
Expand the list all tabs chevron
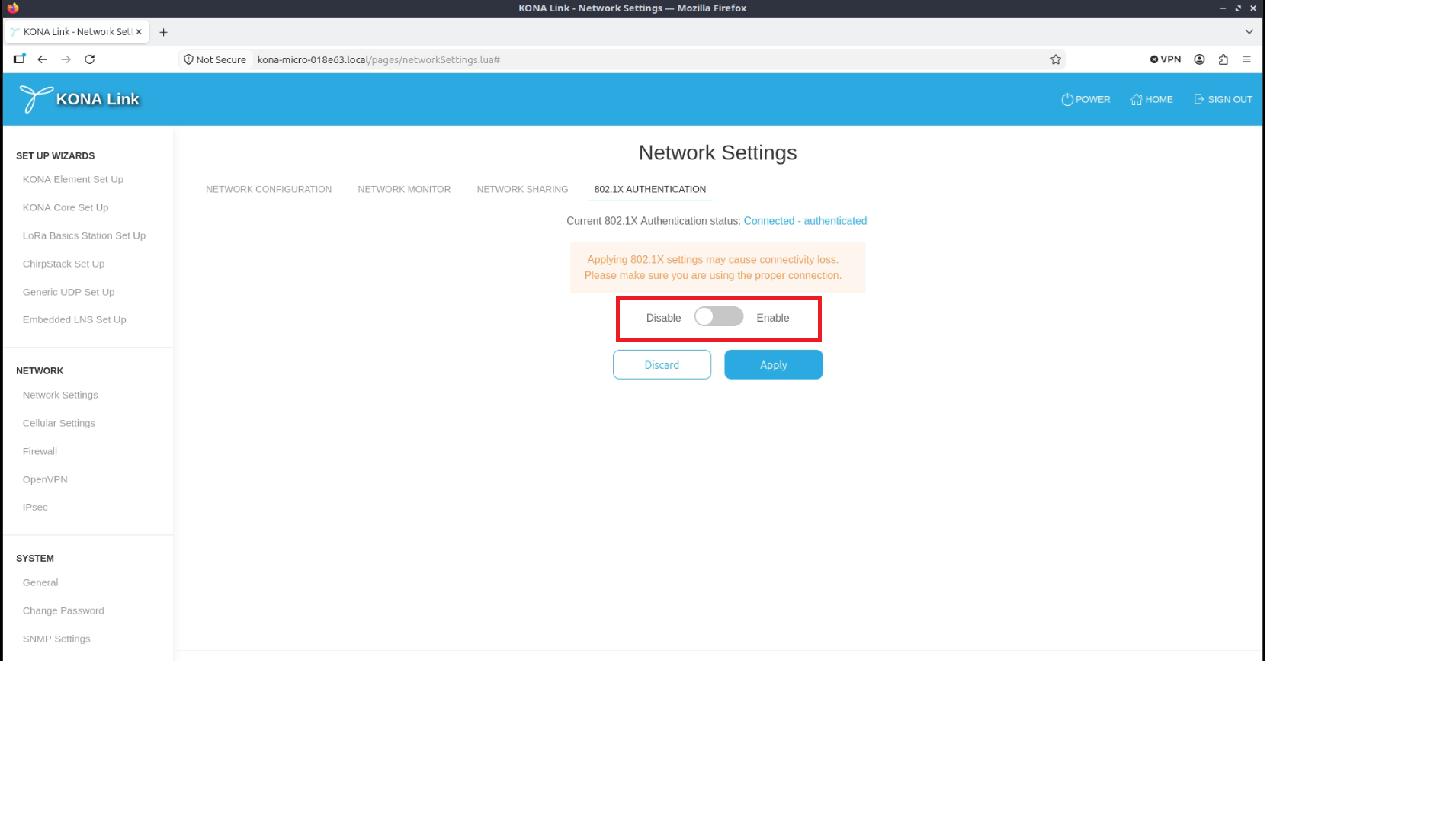[x=1249, y=32]
